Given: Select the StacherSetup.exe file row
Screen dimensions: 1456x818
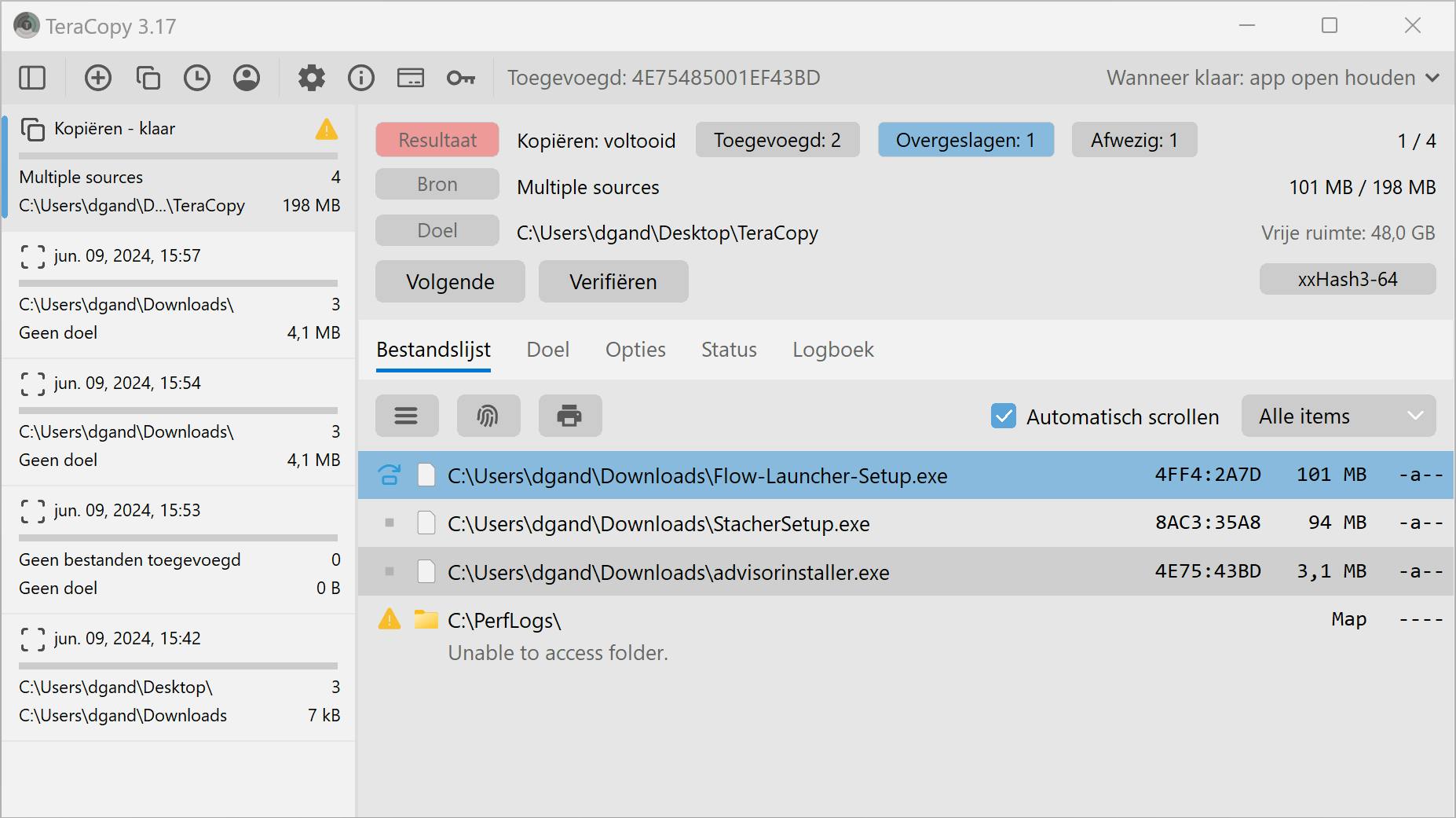Looking at the screenshot, I should (658, 524).
